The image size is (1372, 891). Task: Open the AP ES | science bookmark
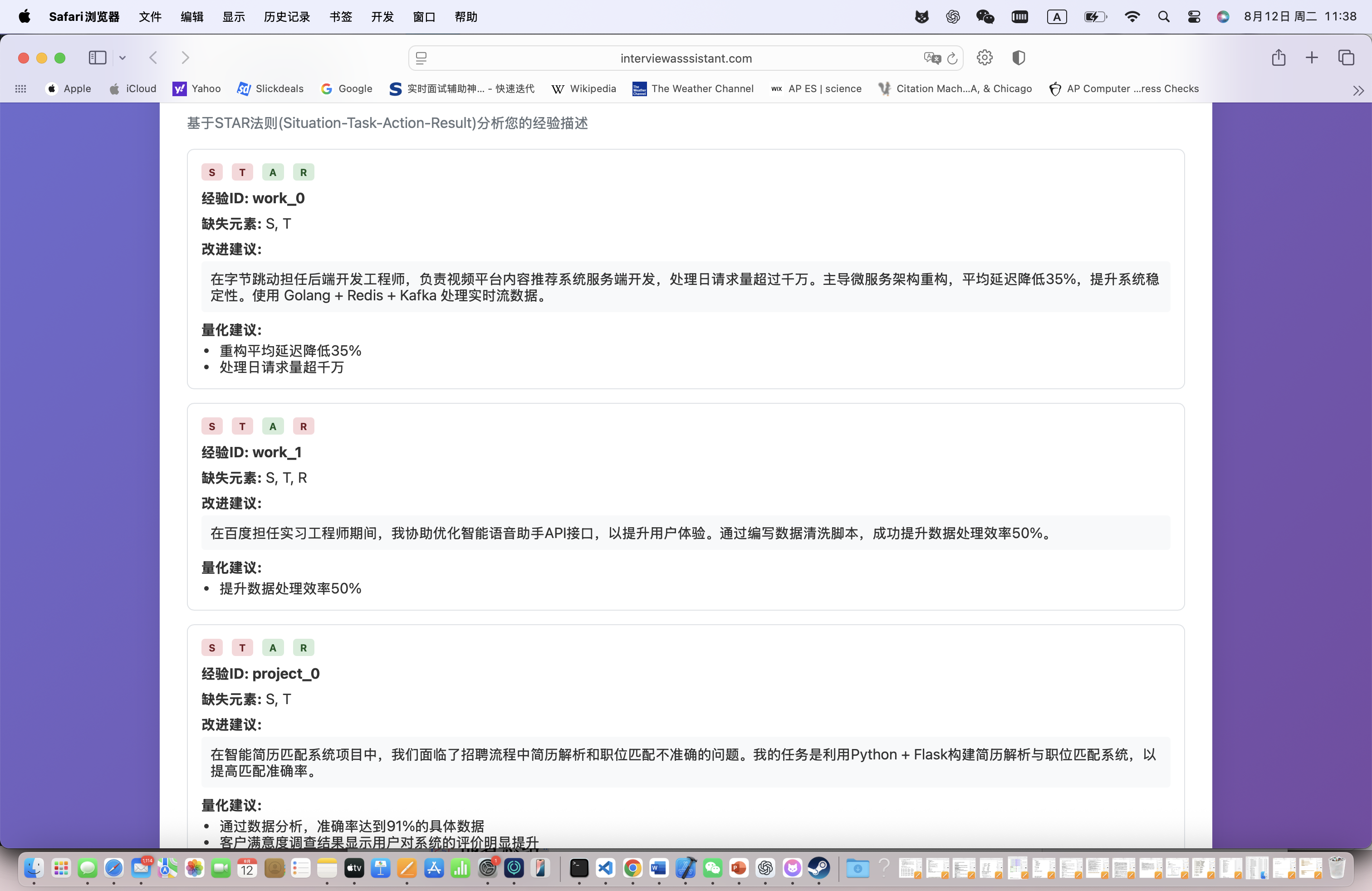pos(816,89)
